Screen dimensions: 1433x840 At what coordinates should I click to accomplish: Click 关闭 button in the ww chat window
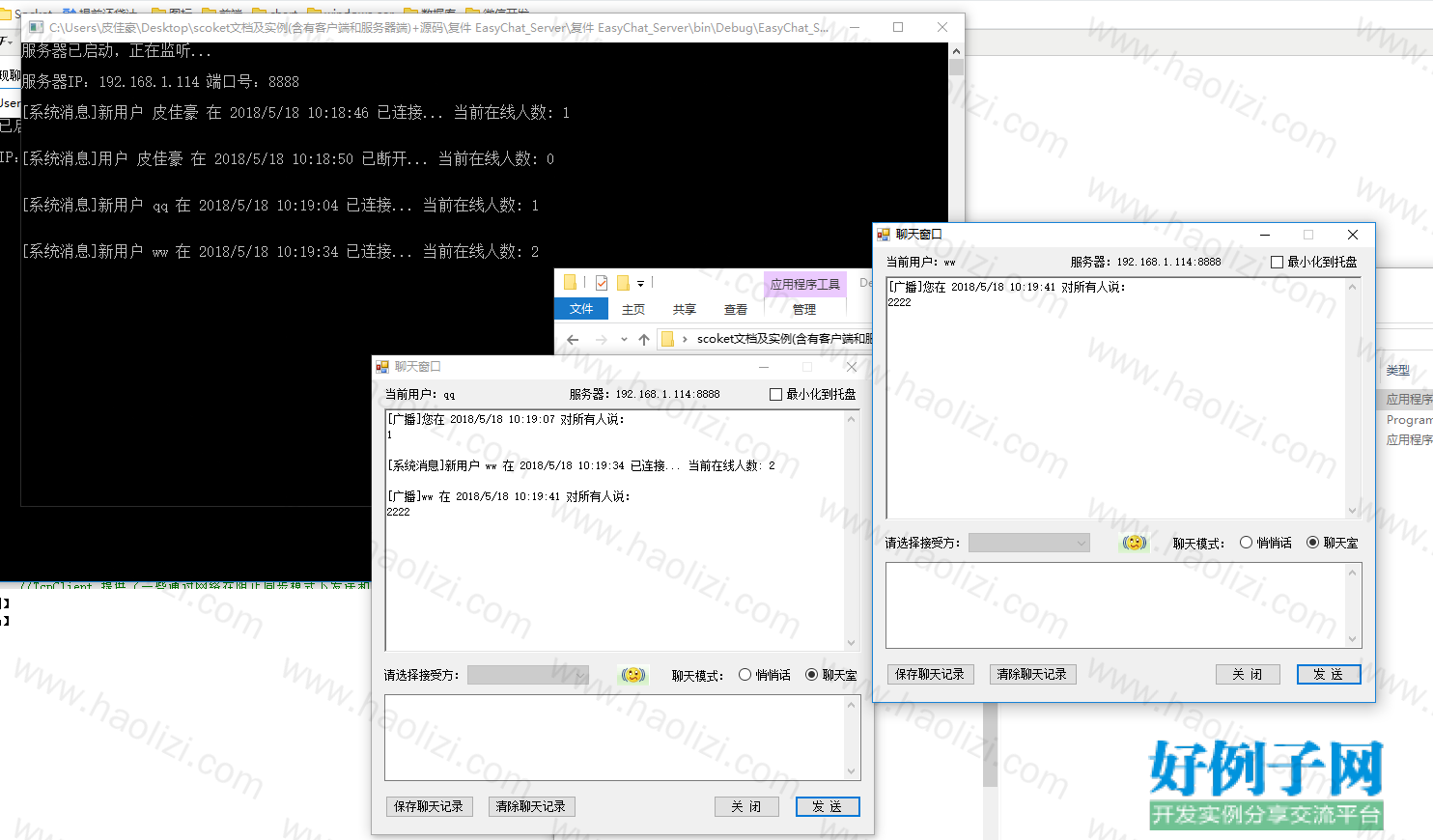tap(1248, 674)
